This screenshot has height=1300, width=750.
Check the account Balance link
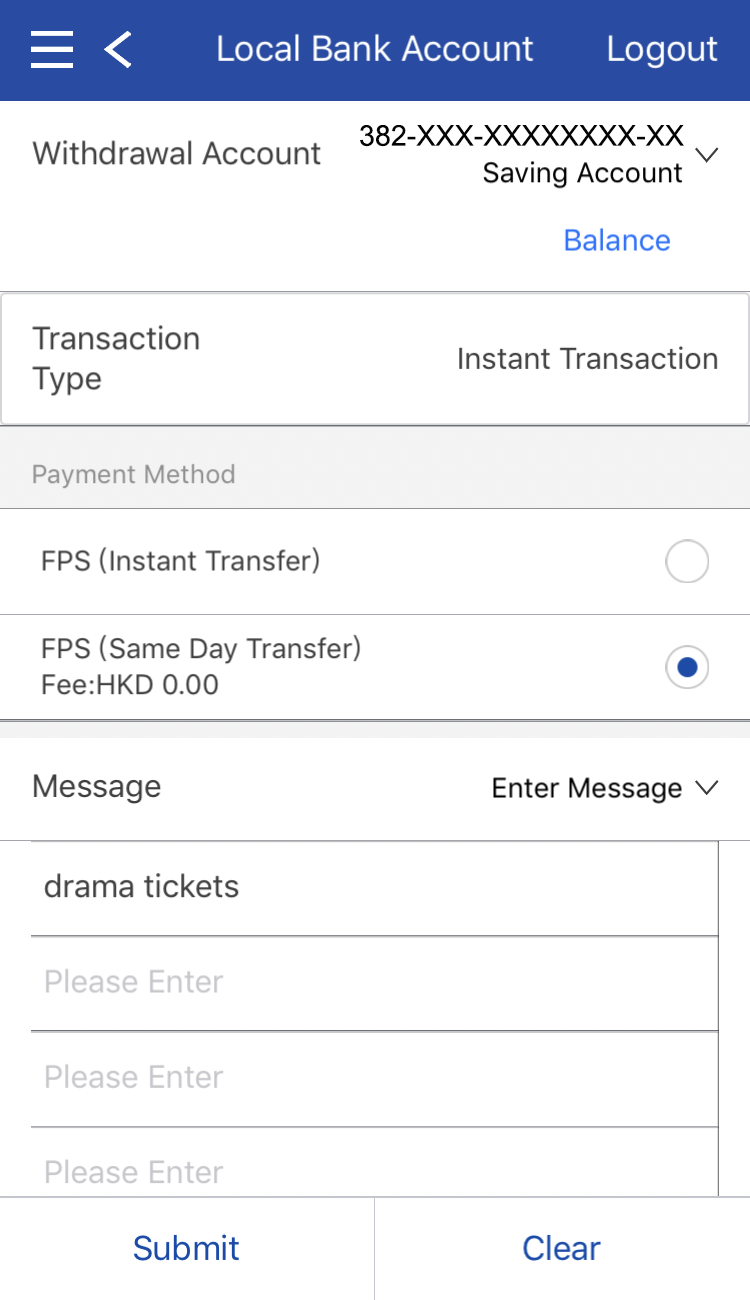(617, 240)
